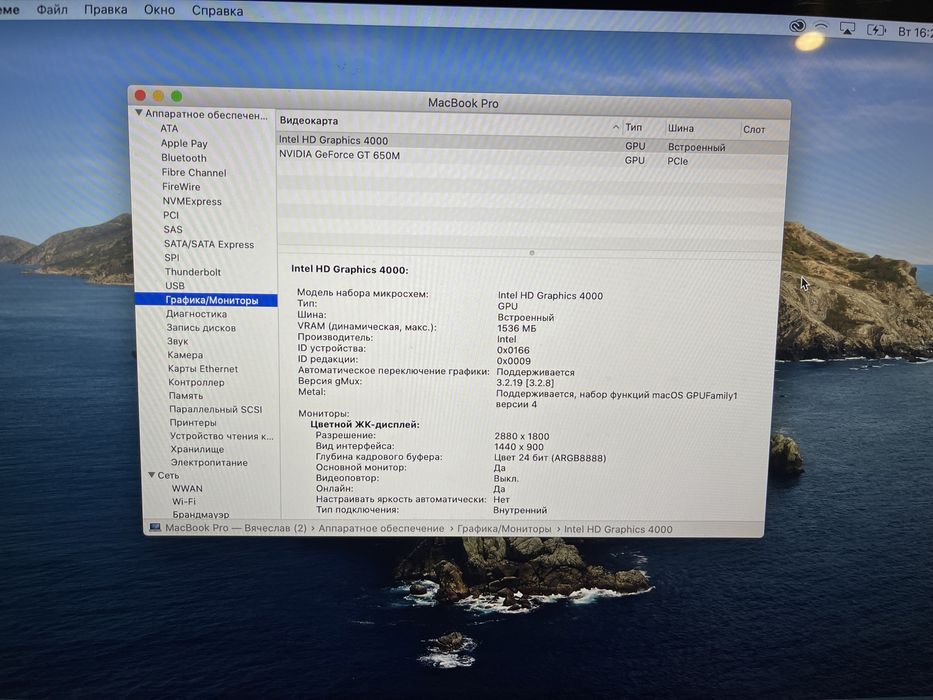Click Аппаратное обеспечение in the path bar

coord(381,528)
